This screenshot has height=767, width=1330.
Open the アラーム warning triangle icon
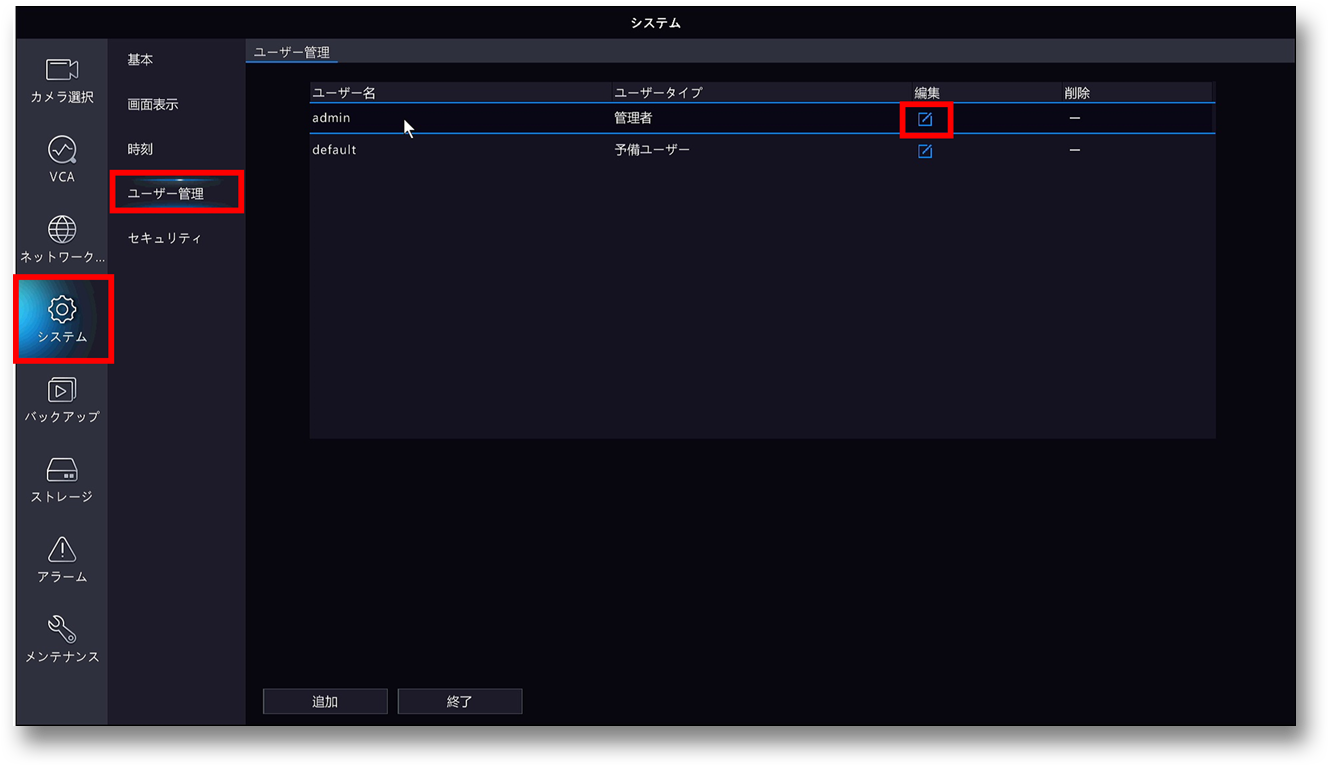point(62,548)
